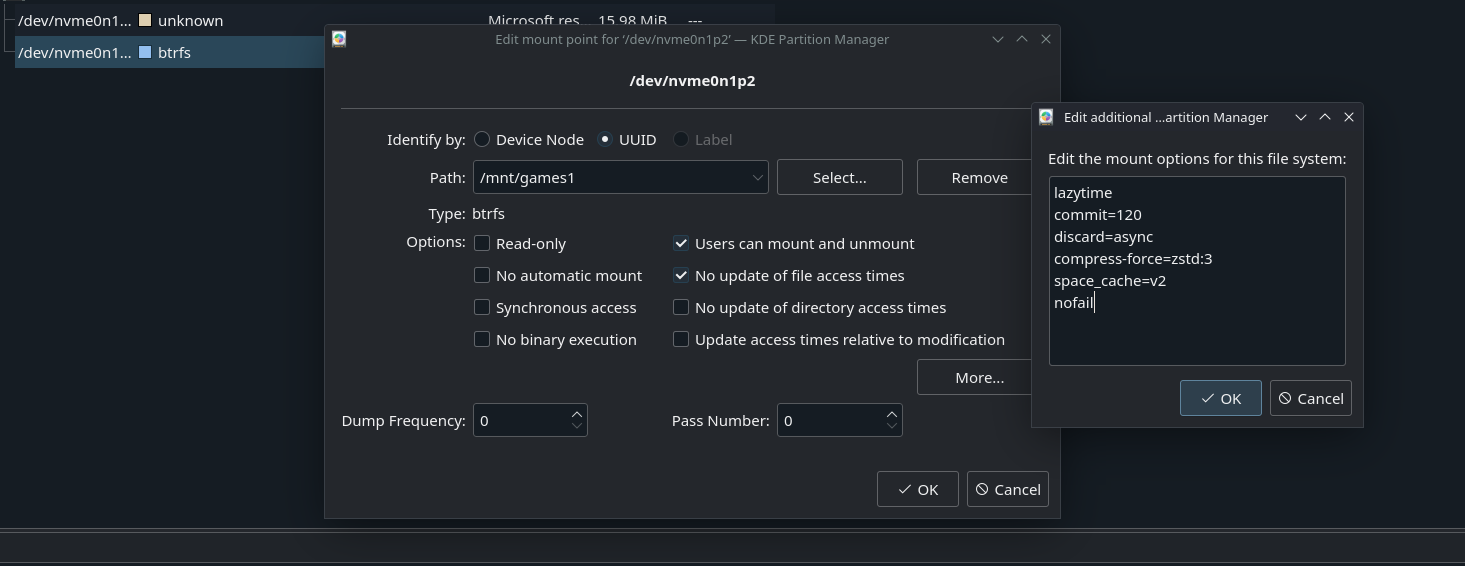
Task: Open the Path dropdown for /mnt/games1
Action: point(757,178)
